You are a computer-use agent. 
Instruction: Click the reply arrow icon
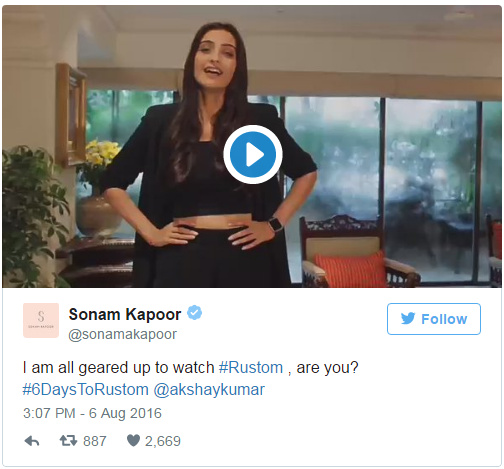click(x=32, y=441)
